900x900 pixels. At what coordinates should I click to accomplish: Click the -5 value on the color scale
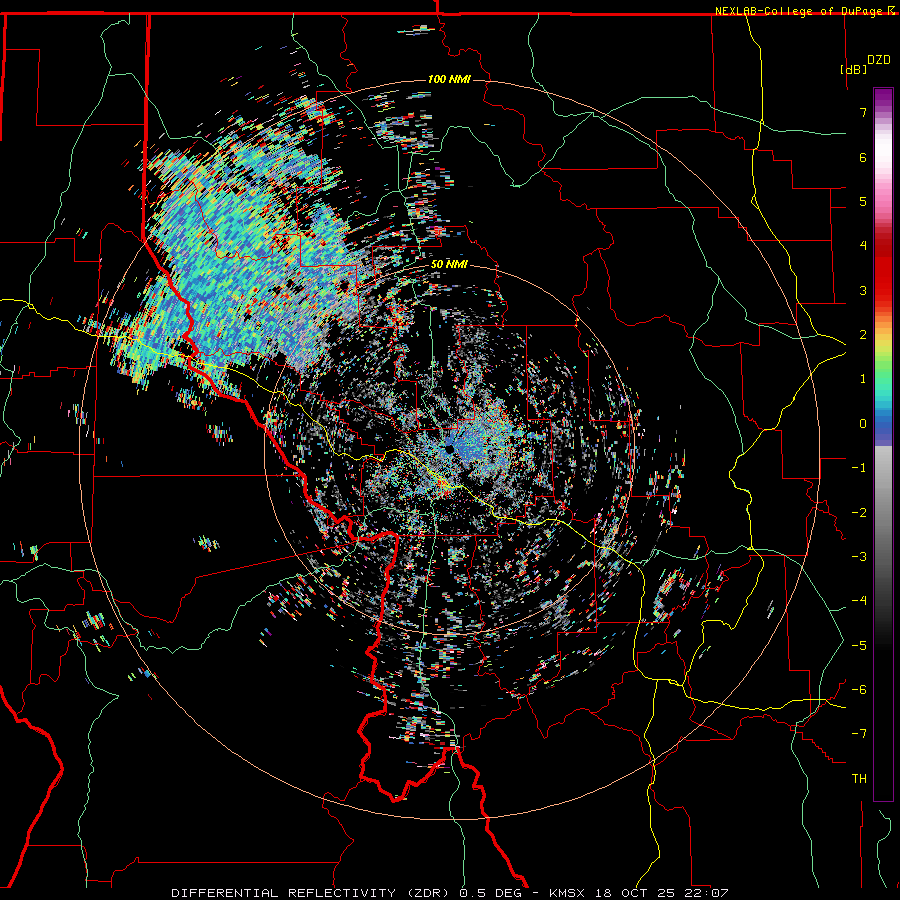(859, 646)
